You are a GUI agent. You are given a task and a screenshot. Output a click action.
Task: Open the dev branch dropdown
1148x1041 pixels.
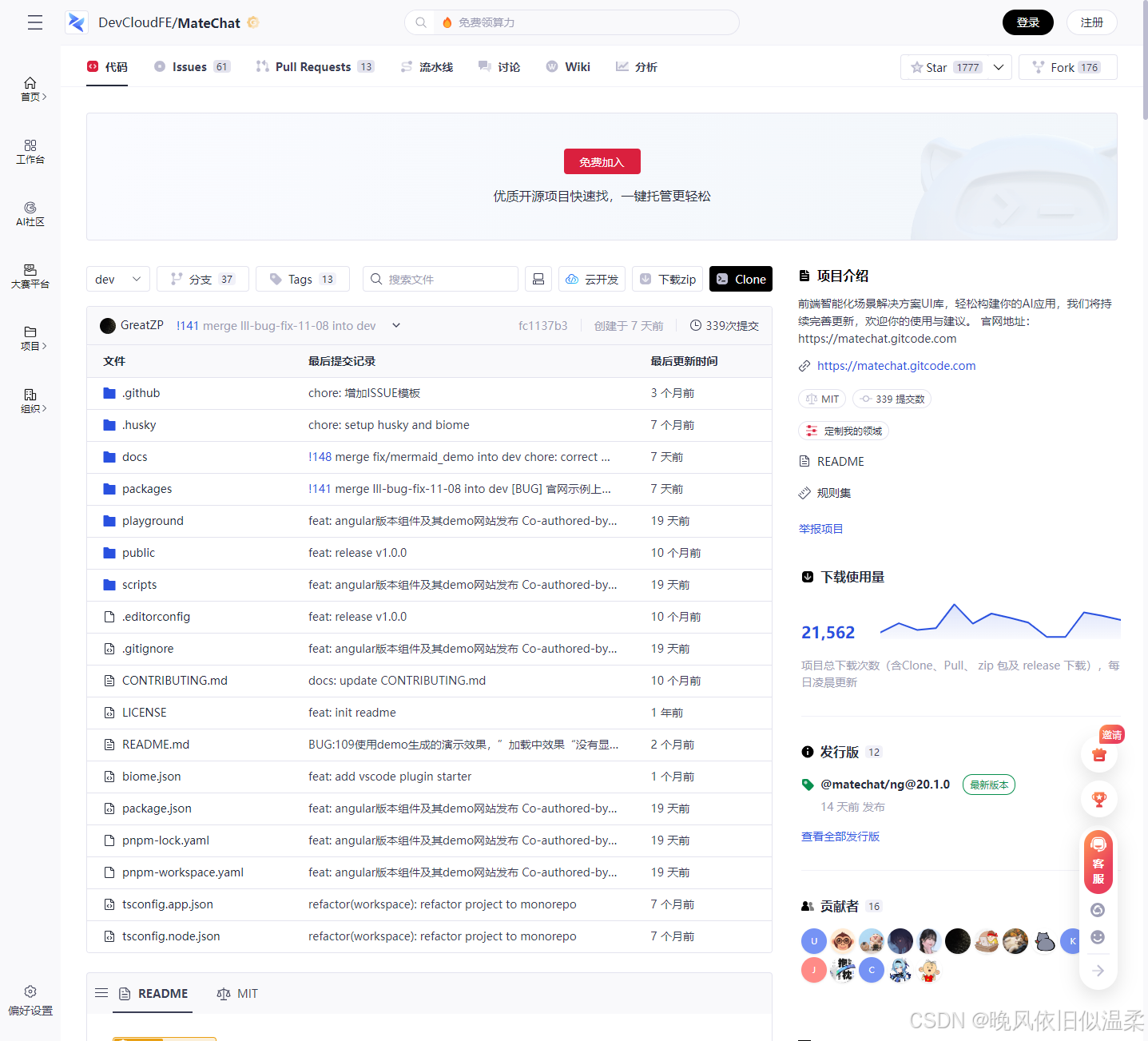pos(118,279)
